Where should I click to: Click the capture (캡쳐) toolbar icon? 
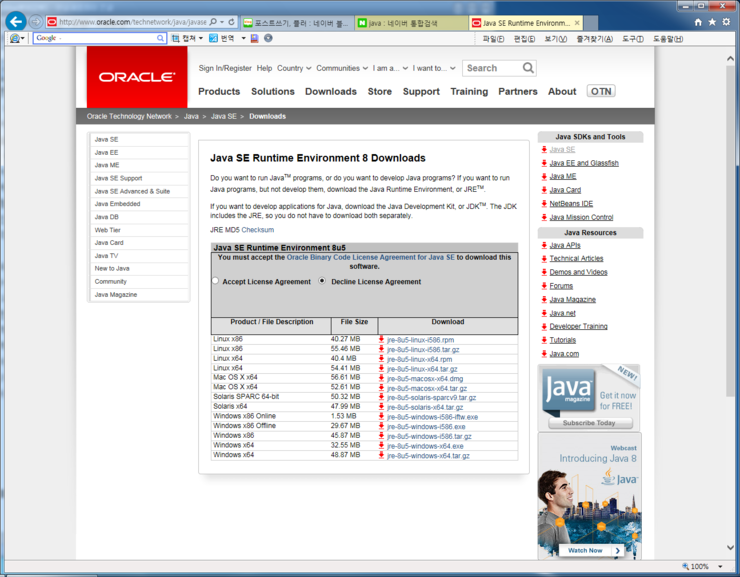(176, 38)
